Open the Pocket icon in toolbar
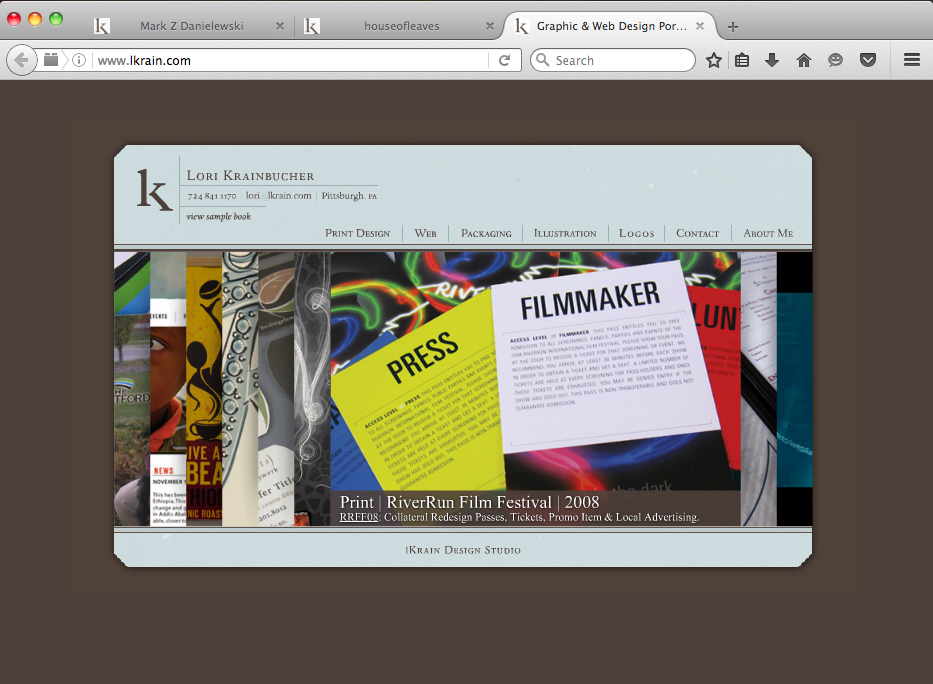Image resolution: width=933 pixels, height=684 pixels. tap(868, 60)
